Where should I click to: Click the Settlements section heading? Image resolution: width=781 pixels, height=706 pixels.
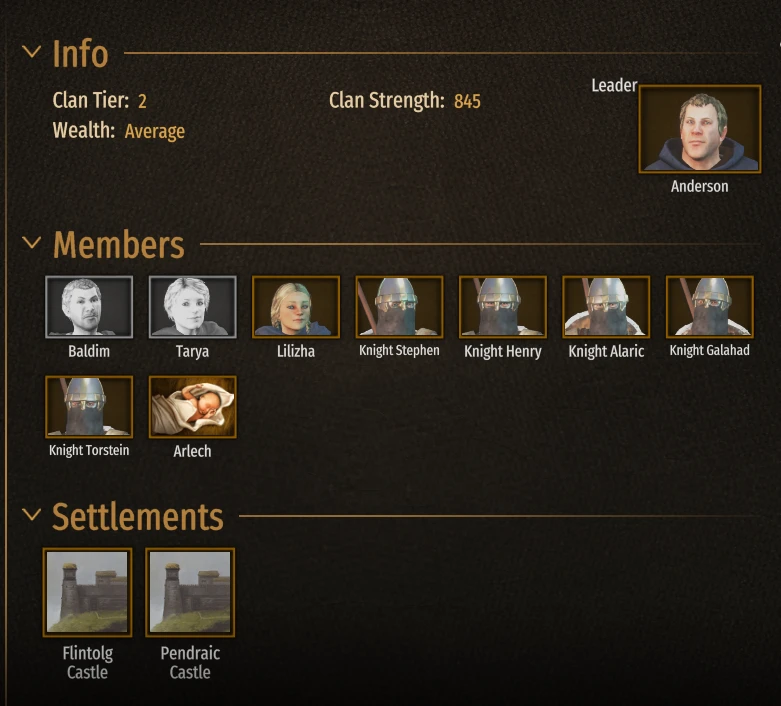pyautogui.click(x=138, y=517)
